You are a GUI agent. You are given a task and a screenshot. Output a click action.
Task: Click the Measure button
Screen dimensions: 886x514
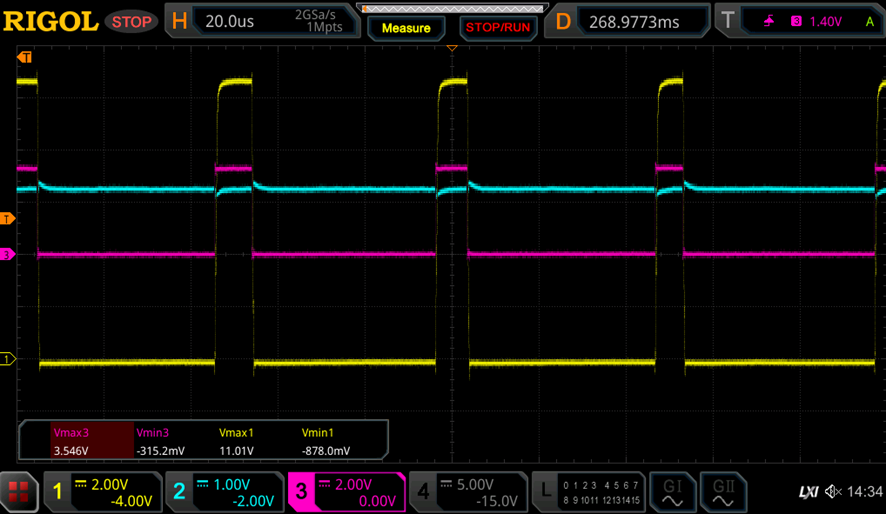point(406,28)
